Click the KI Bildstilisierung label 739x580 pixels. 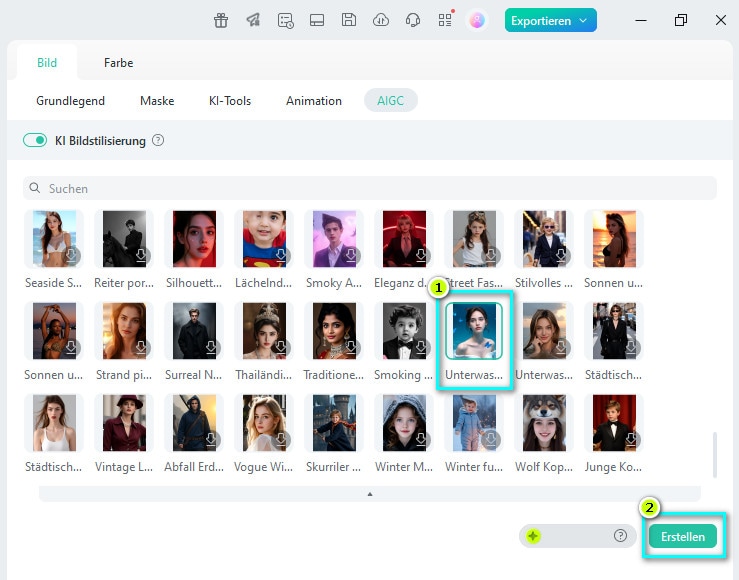(x=100, y=141)
